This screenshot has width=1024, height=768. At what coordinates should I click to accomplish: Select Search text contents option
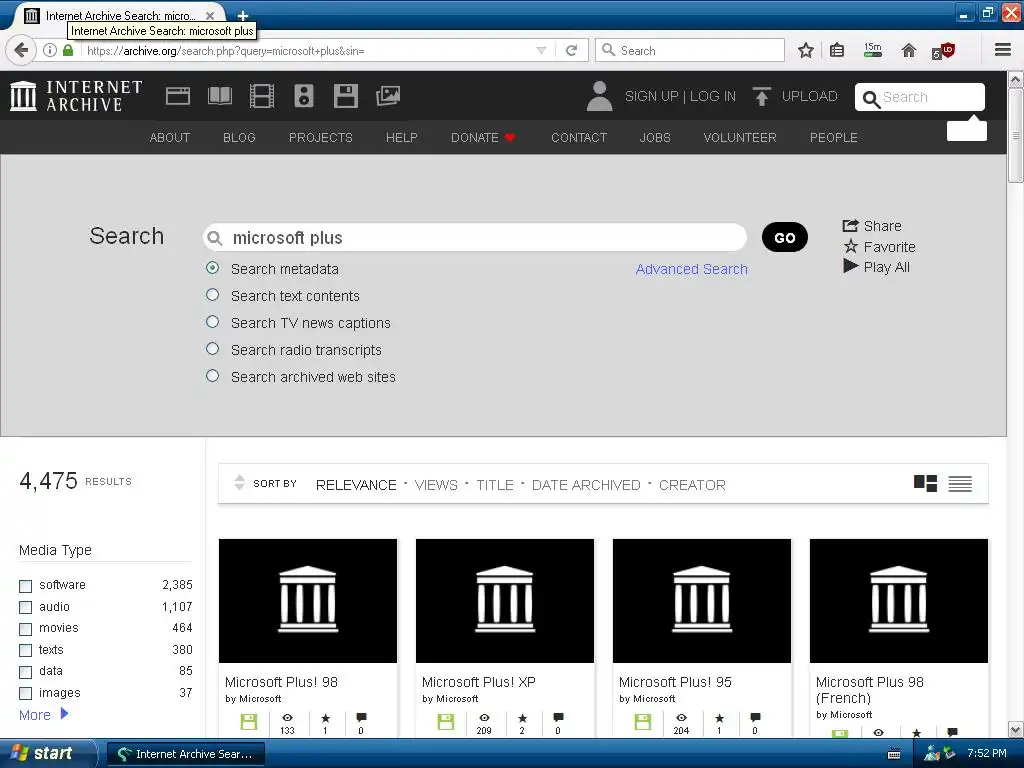pos(212,295)
